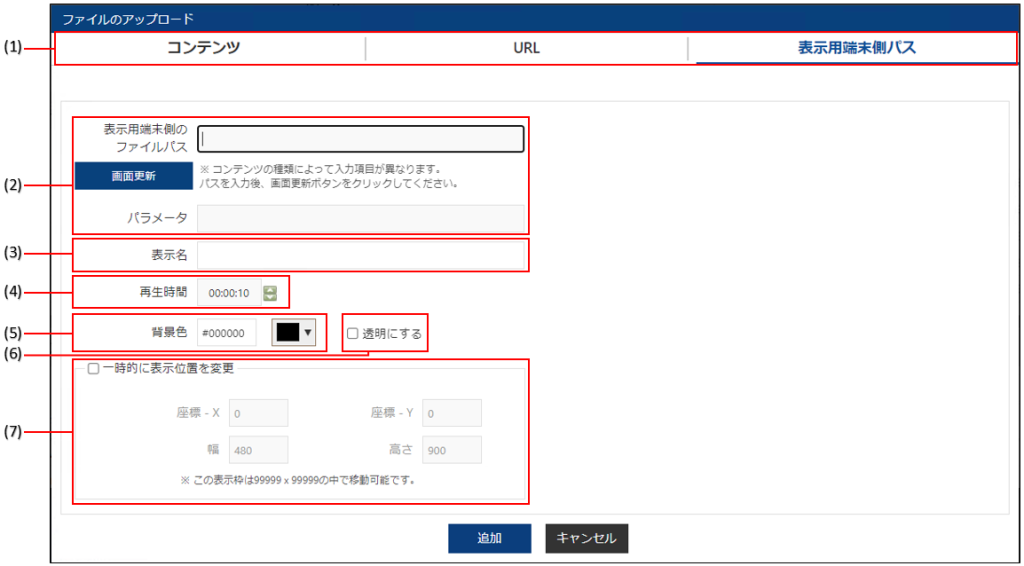This screenshot has width=1024, height=566.
Task: Click the 再生時間 00:00:10 time field
Action: pyautogui.click(x=229, y=293)
